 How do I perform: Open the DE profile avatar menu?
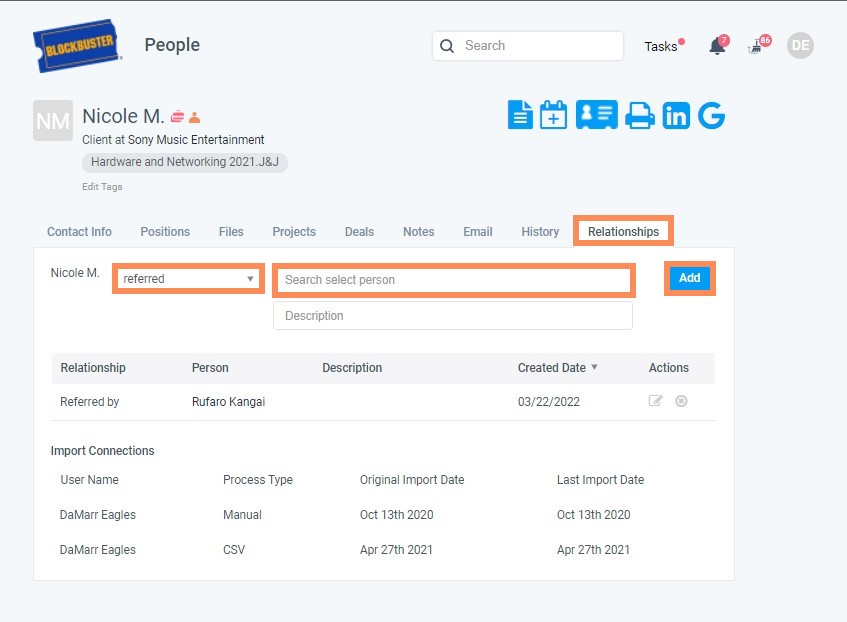click(x=799, y=45)
